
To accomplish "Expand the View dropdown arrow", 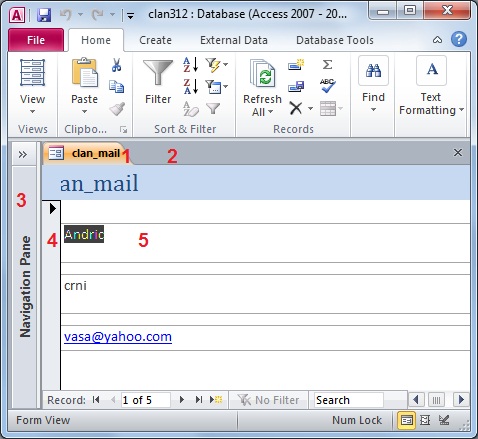I will pyautogui.click(x=32, y=112).
